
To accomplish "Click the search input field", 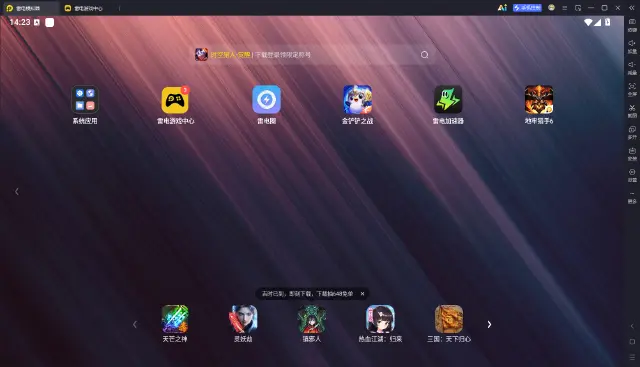I will point(314,55).
